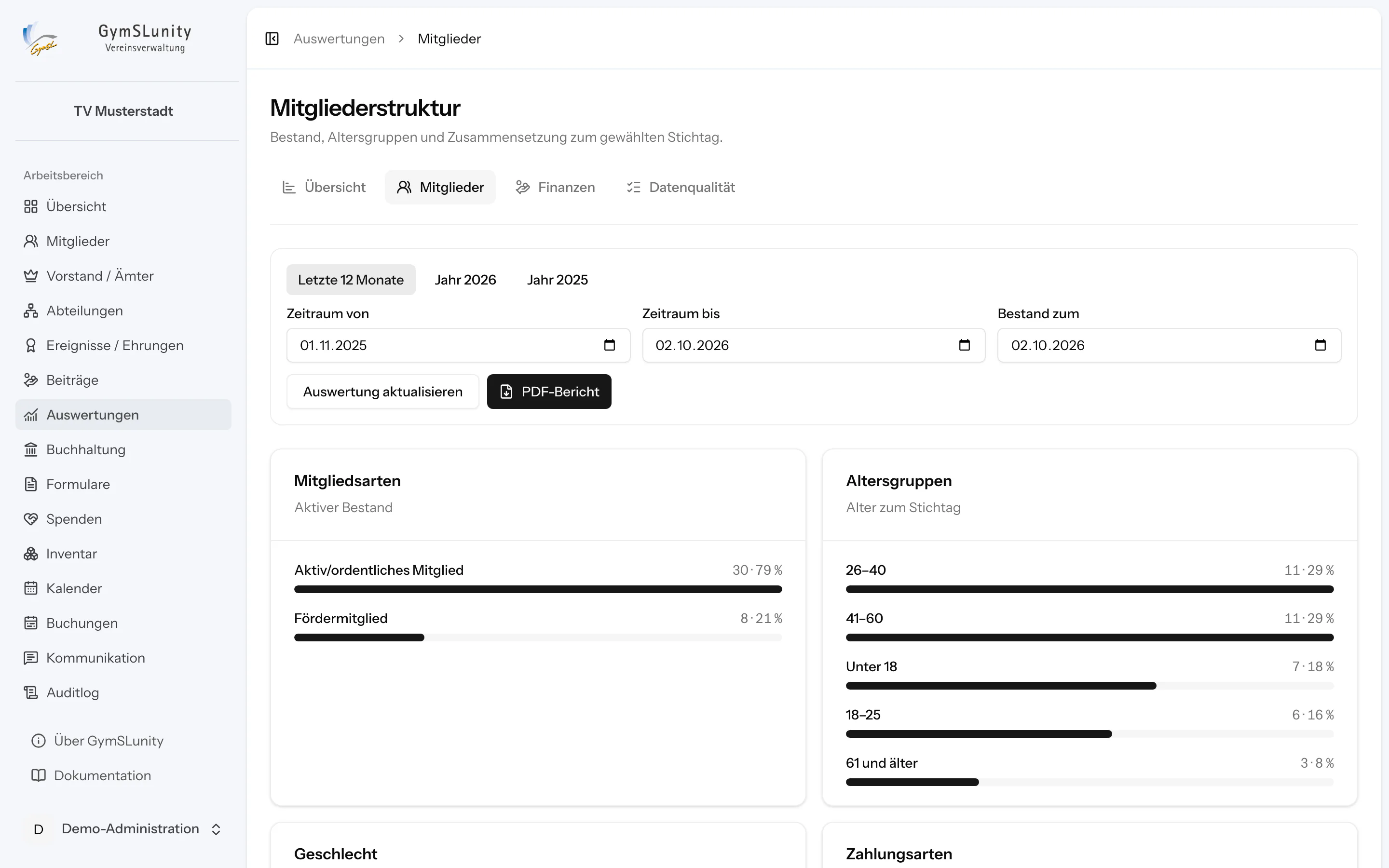Open date picker for Zeitraum bis
1389x868 pixels.
click(x=964, y=345)
